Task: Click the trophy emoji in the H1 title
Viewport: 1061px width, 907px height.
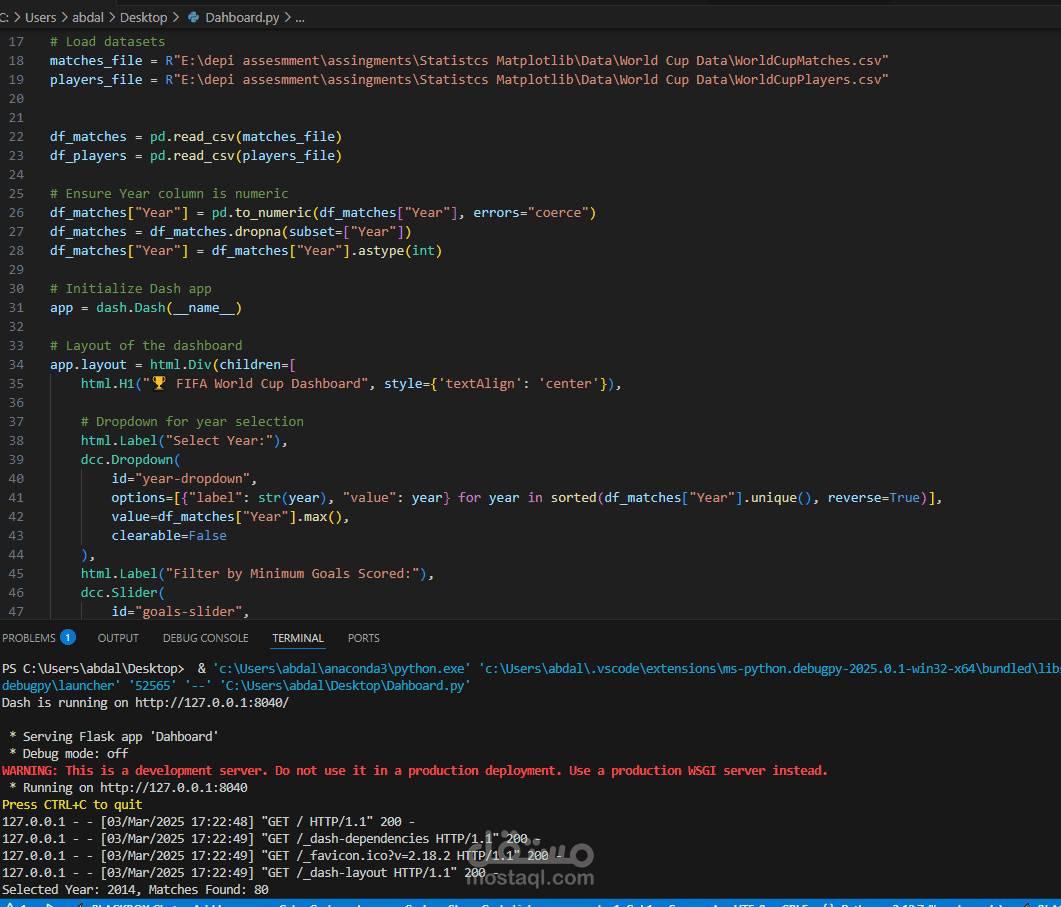Action: coord(159,384)
